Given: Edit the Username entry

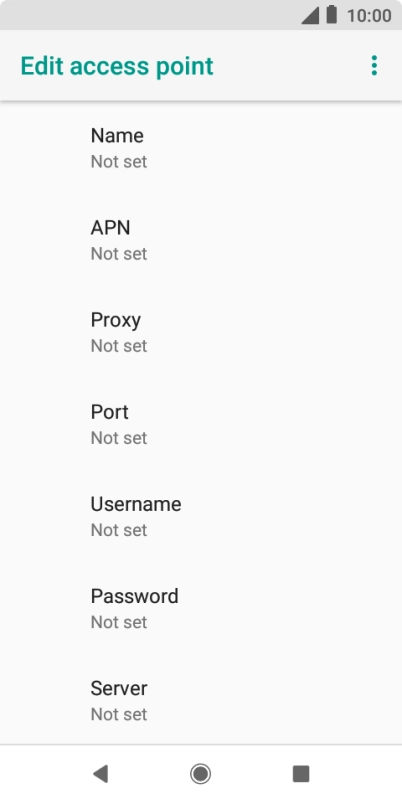Looking at the screenshot, I should (201, 516).
